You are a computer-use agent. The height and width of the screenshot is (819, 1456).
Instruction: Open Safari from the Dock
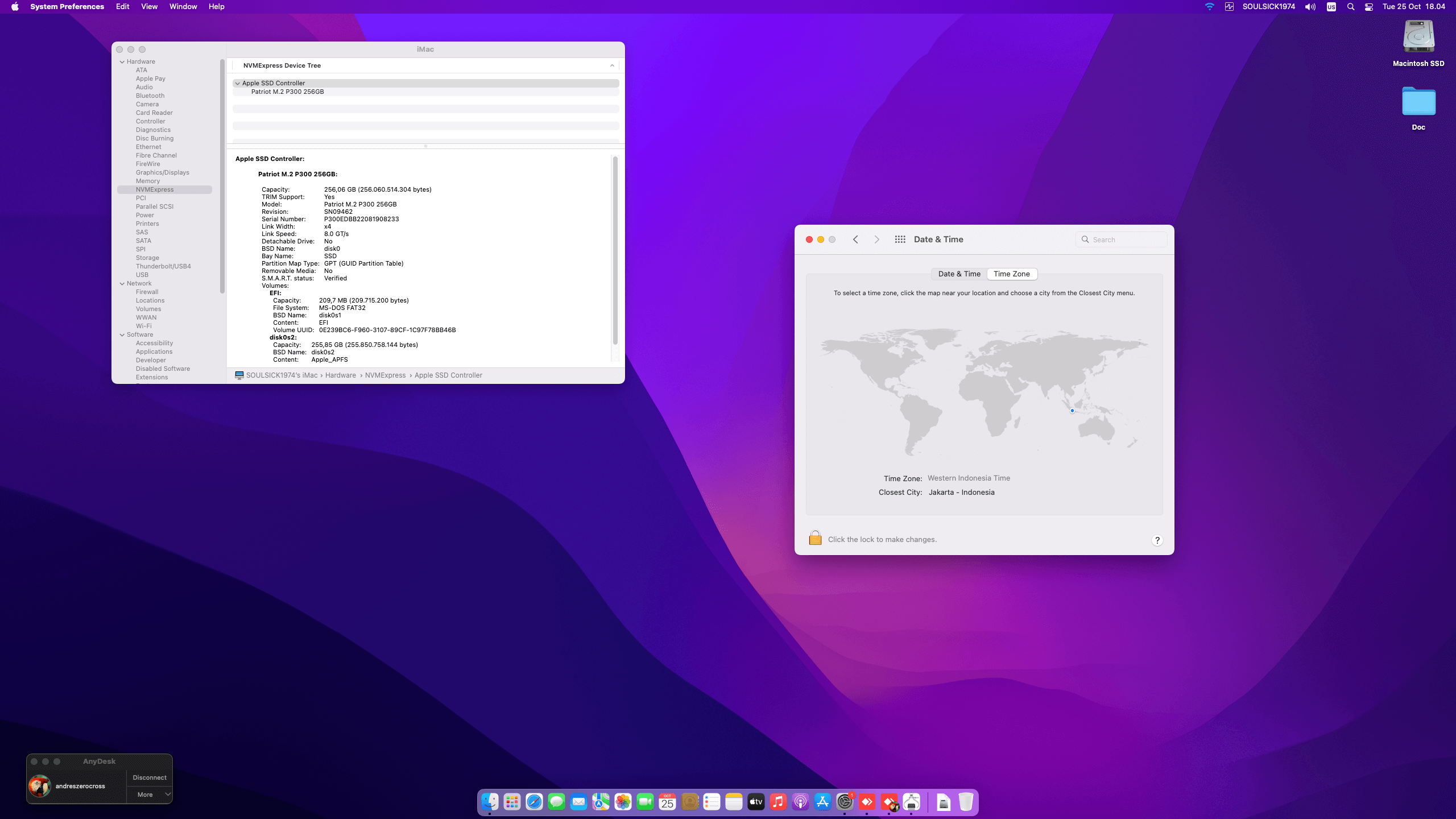tap(534, 802)
